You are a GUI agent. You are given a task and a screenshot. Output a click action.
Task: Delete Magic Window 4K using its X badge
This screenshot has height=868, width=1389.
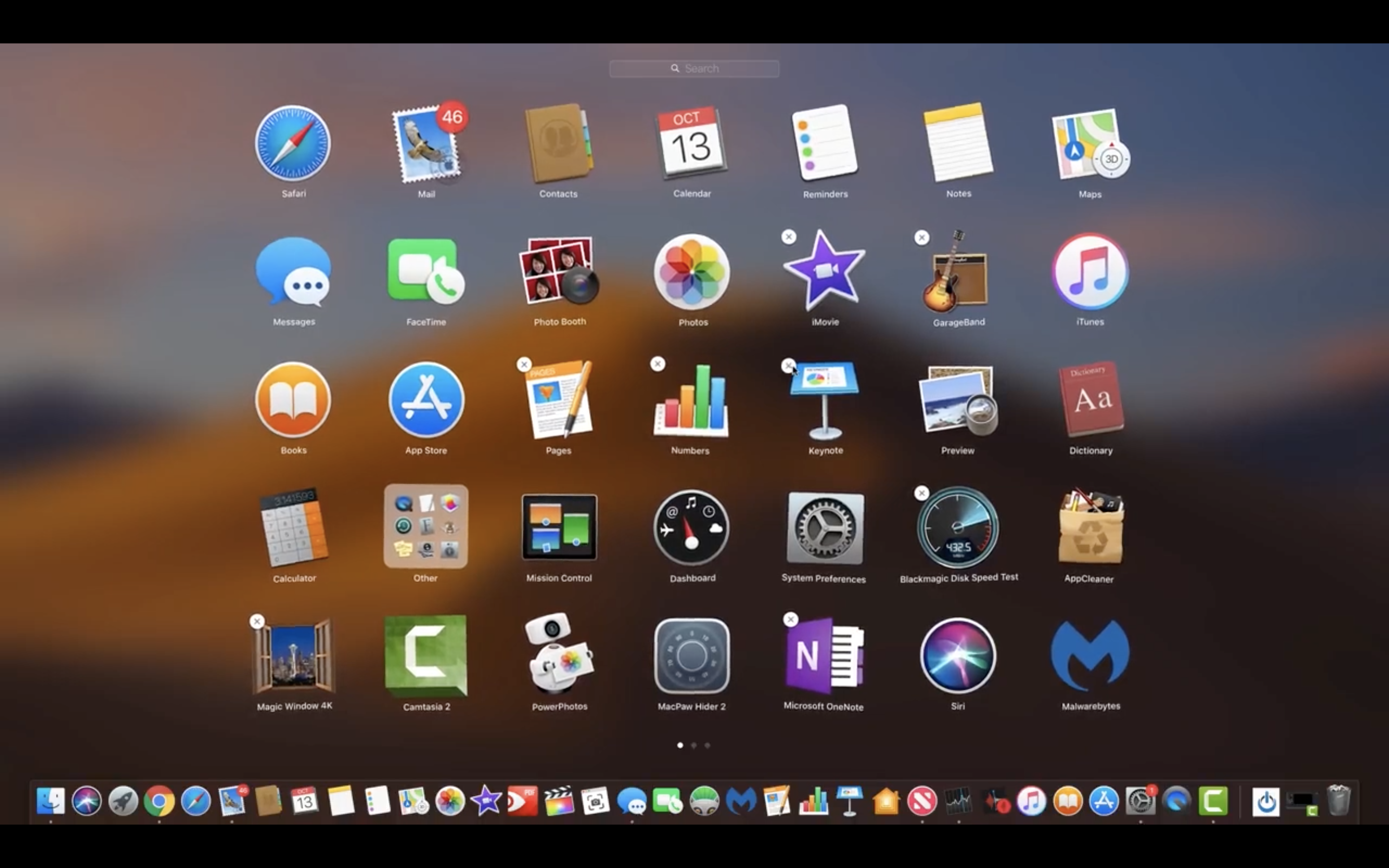(257, 621)
